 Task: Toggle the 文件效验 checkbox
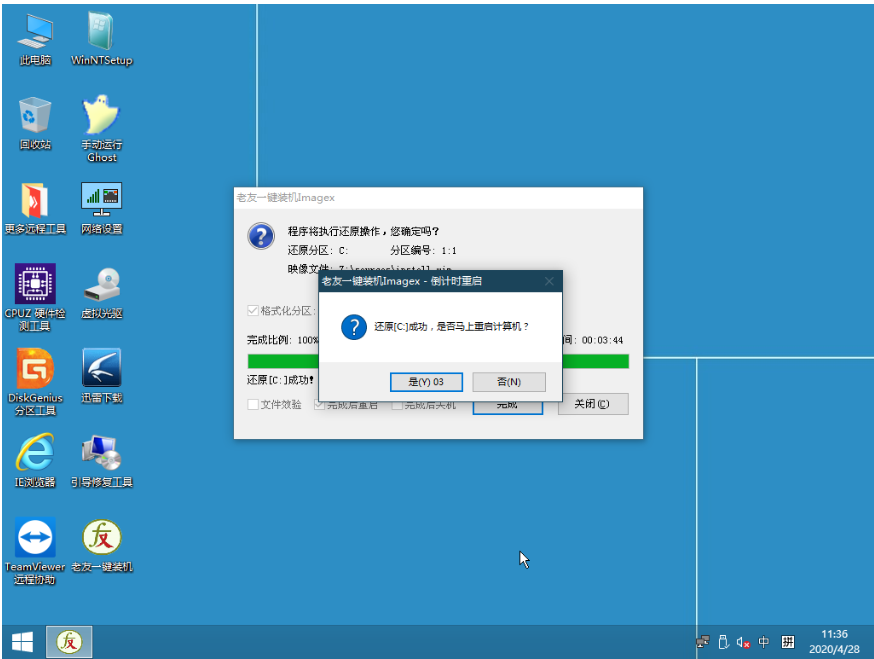[x=253, y=404]
